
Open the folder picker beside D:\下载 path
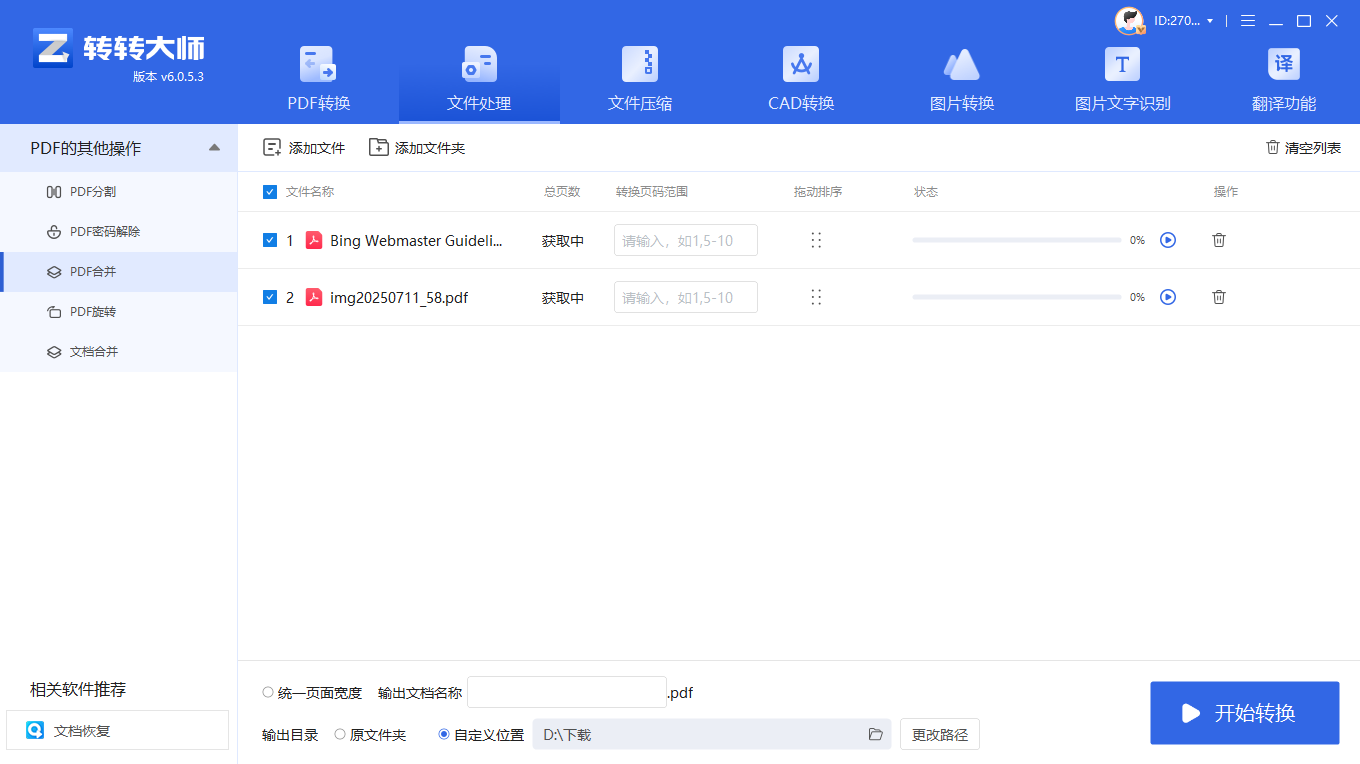point(875,734)
